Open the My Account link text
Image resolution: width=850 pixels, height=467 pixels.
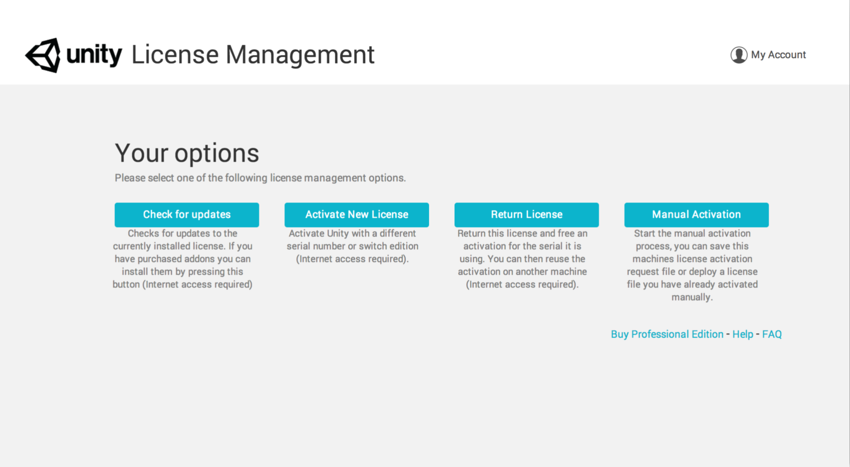point(778,55)
